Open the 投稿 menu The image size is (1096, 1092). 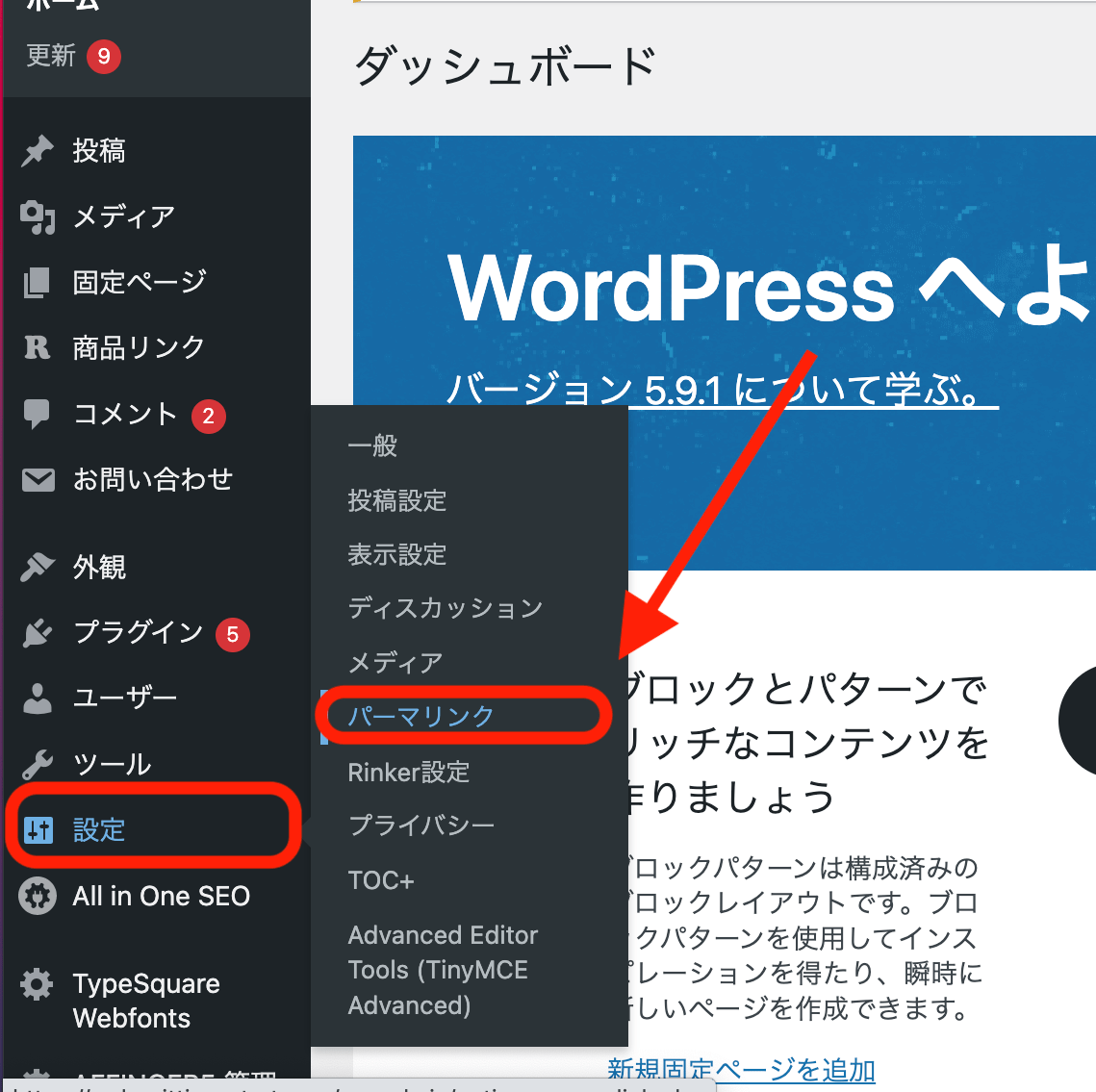98,151
